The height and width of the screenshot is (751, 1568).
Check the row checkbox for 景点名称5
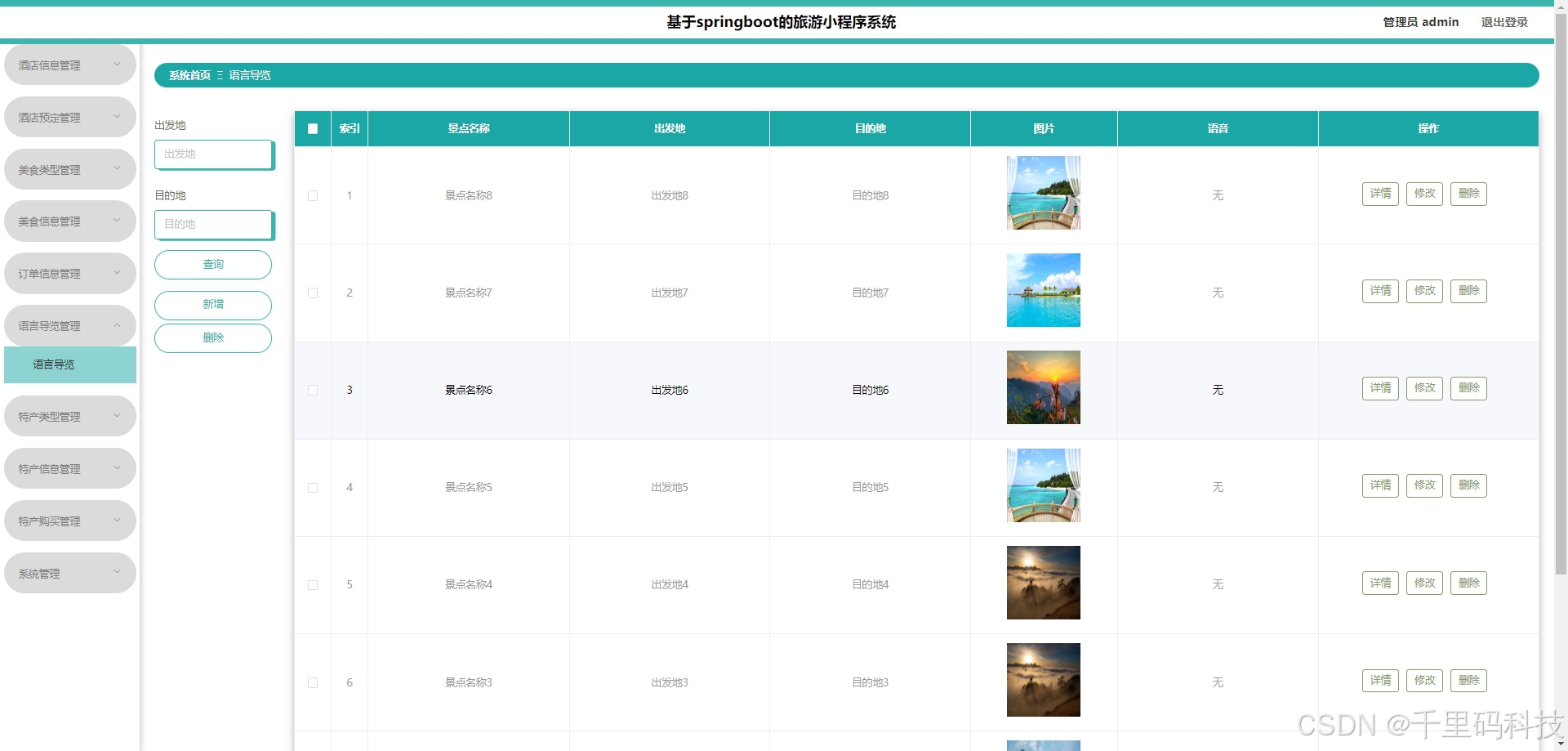coord(313,487)
